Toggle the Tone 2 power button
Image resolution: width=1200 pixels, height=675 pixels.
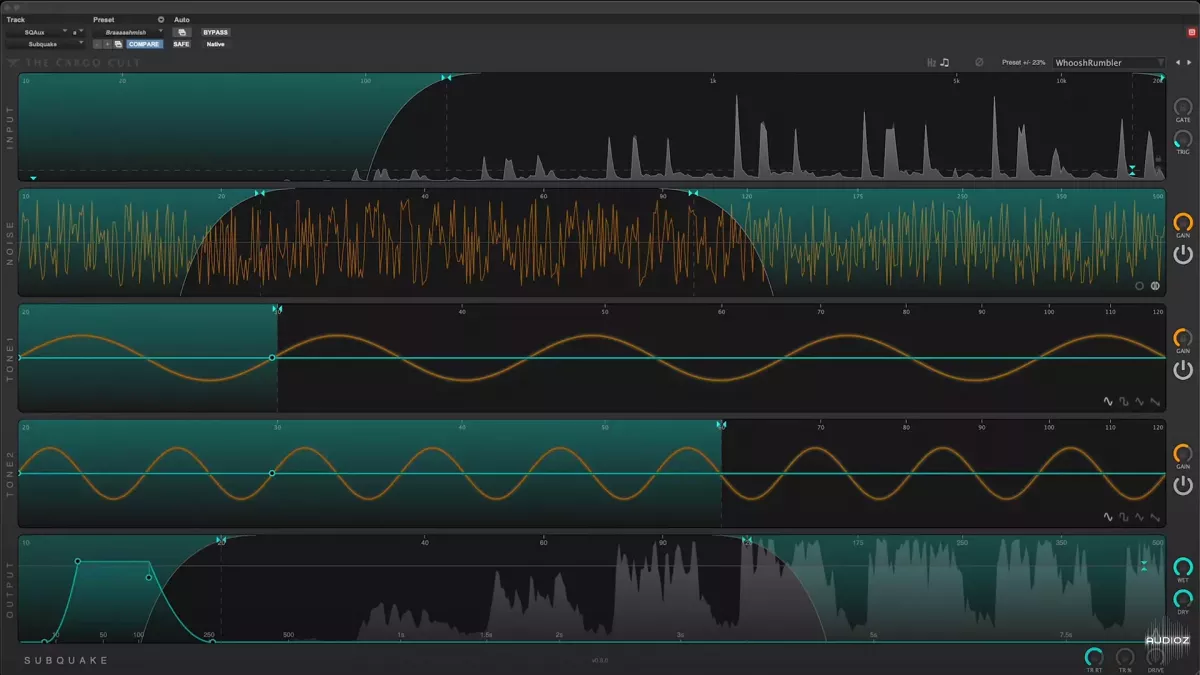1183,486
